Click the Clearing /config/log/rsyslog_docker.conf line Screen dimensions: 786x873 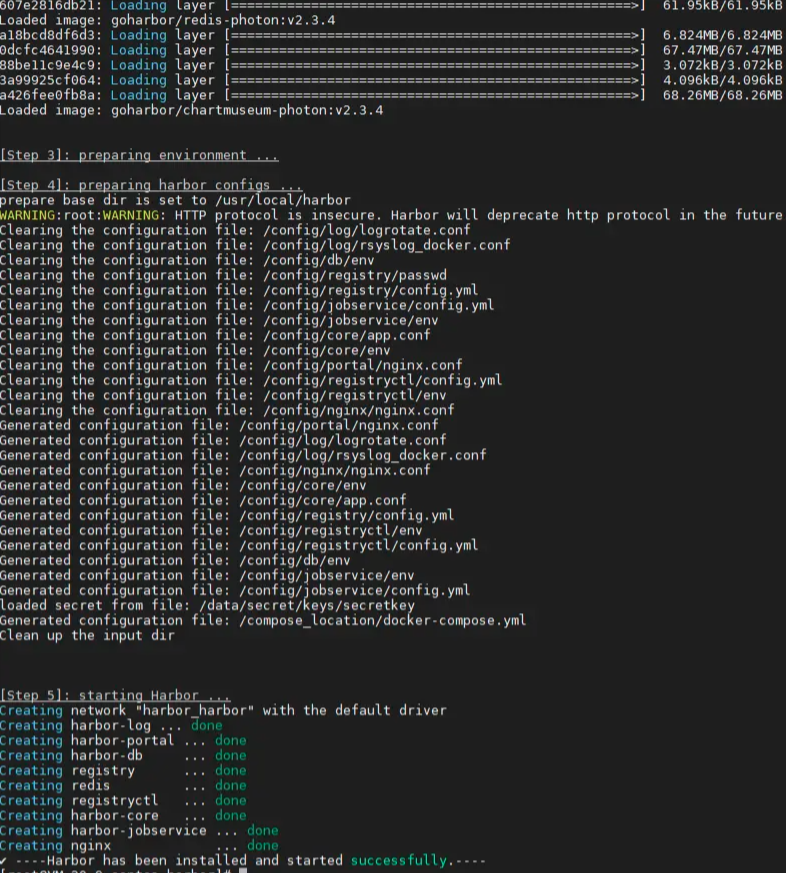[x=255, y=246]
